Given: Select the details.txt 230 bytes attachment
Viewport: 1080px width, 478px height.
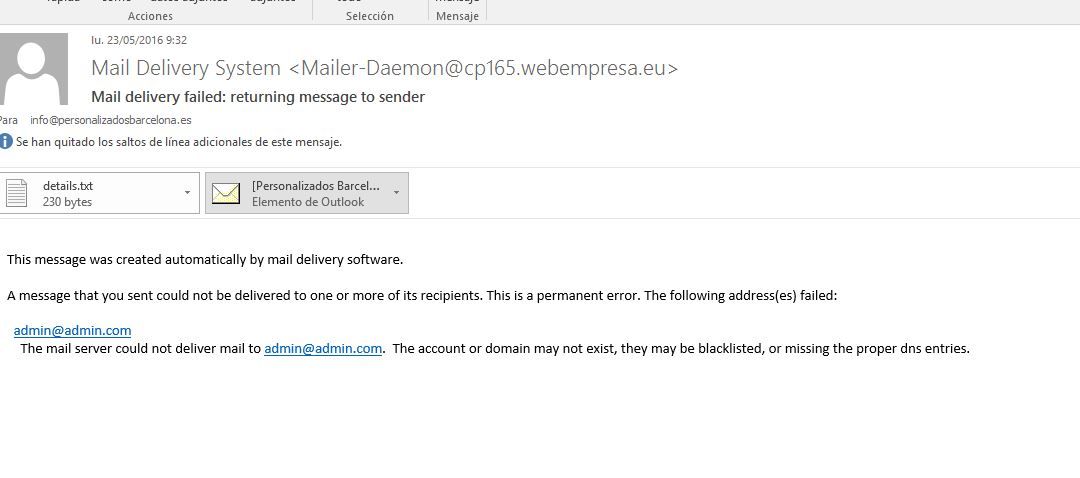Looking at the screenshot, I should click(x=99, y=193).
